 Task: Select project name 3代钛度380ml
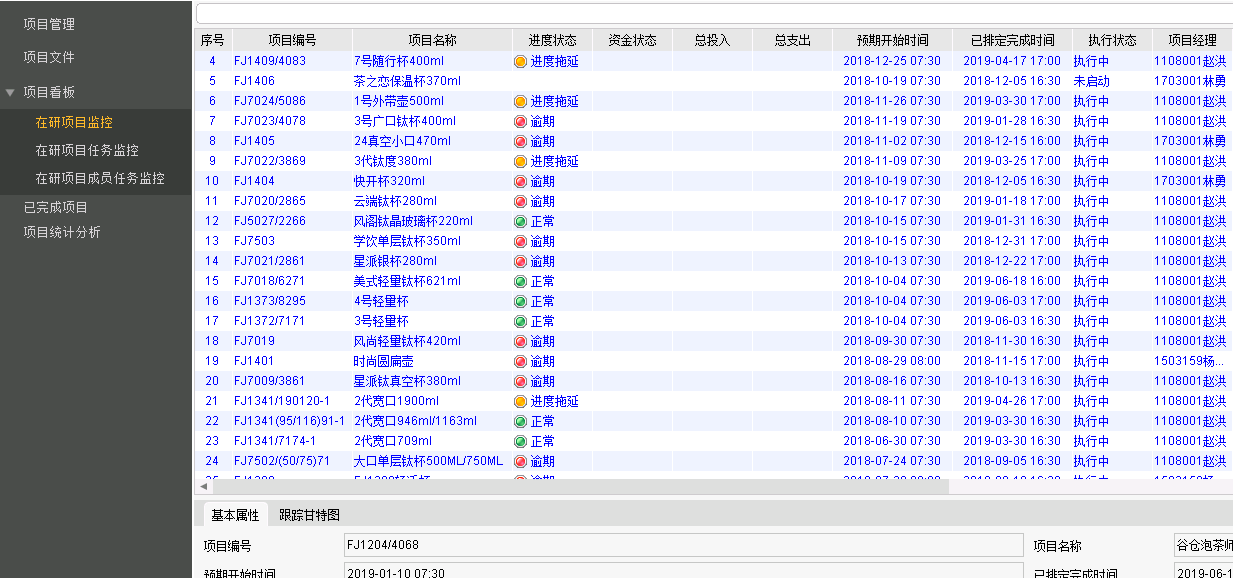point(393,161)
